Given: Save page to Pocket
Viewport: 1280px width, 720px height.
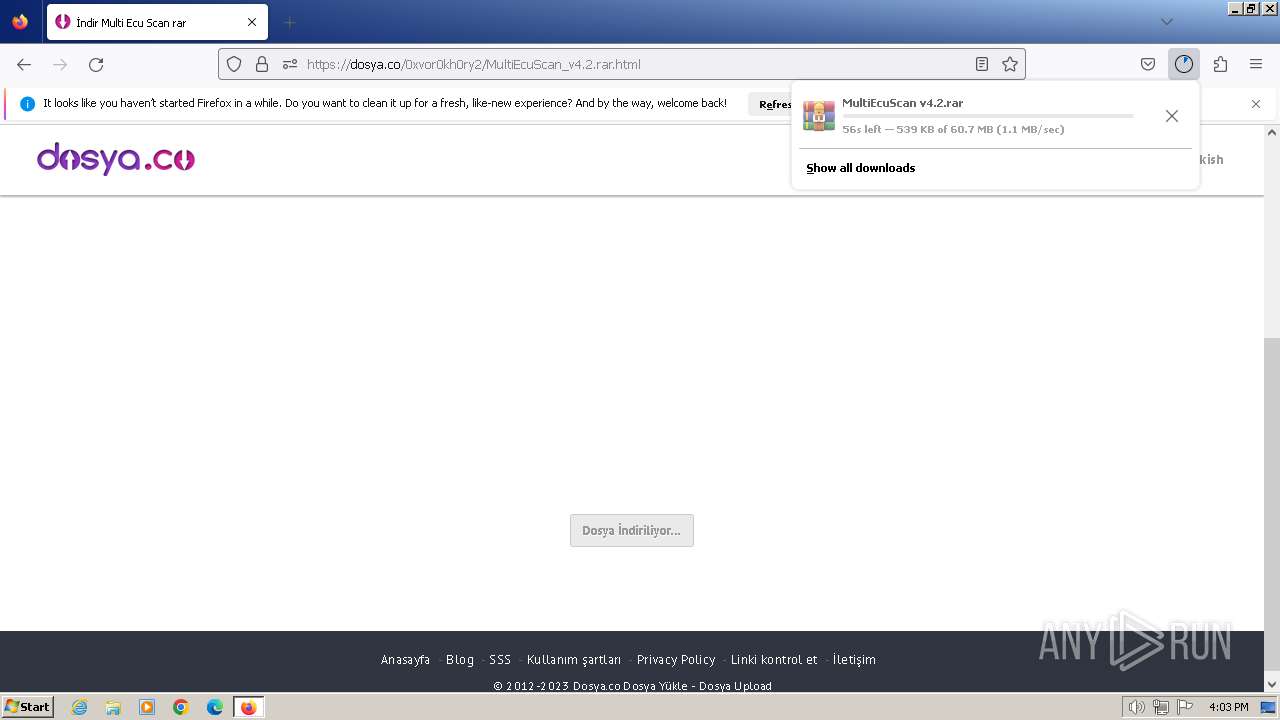Looking at the screenshot, I should (1148, 64).
